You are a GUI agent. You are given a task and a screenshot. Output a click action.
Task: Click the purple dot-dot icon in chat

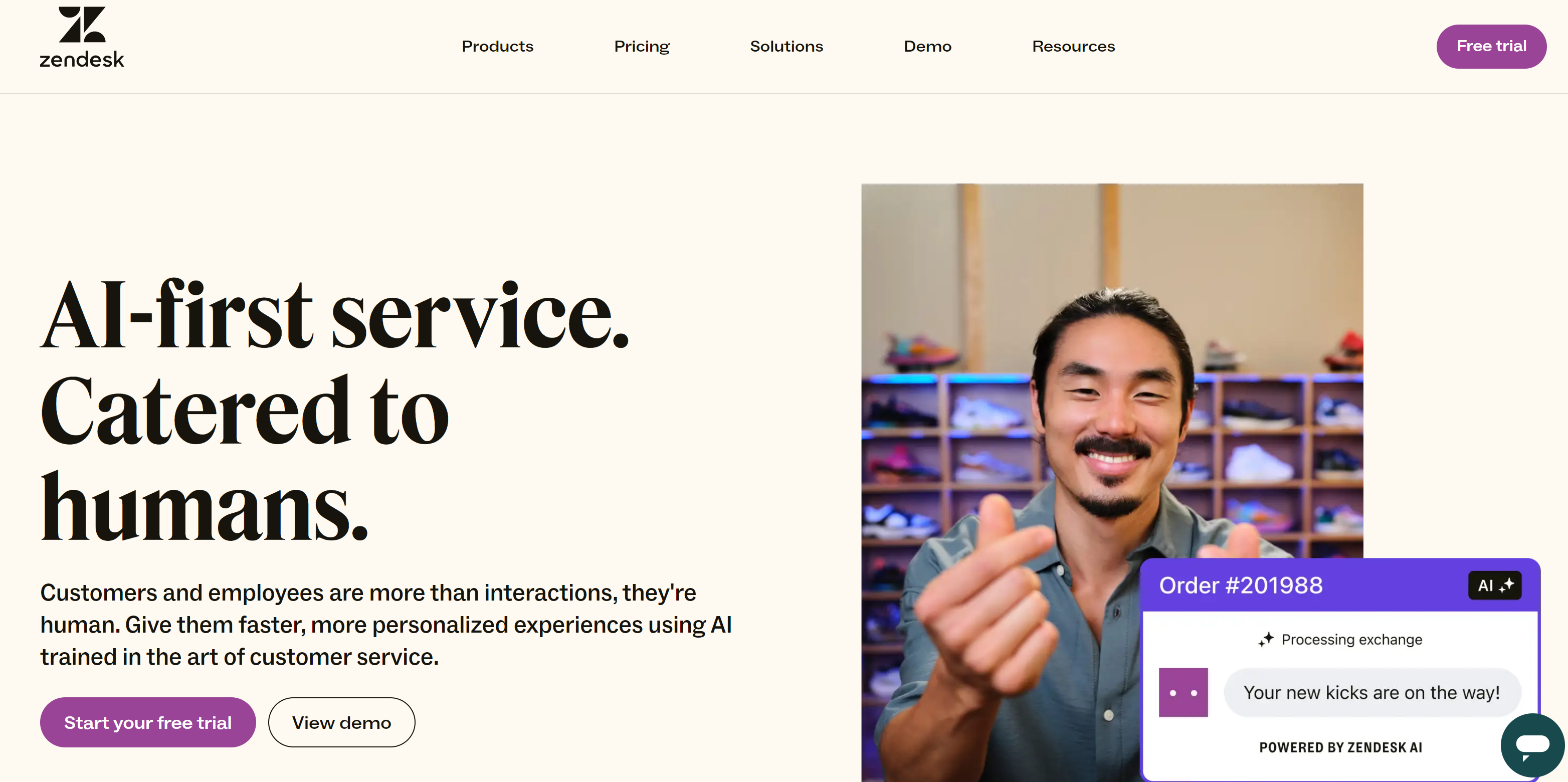1183,690
